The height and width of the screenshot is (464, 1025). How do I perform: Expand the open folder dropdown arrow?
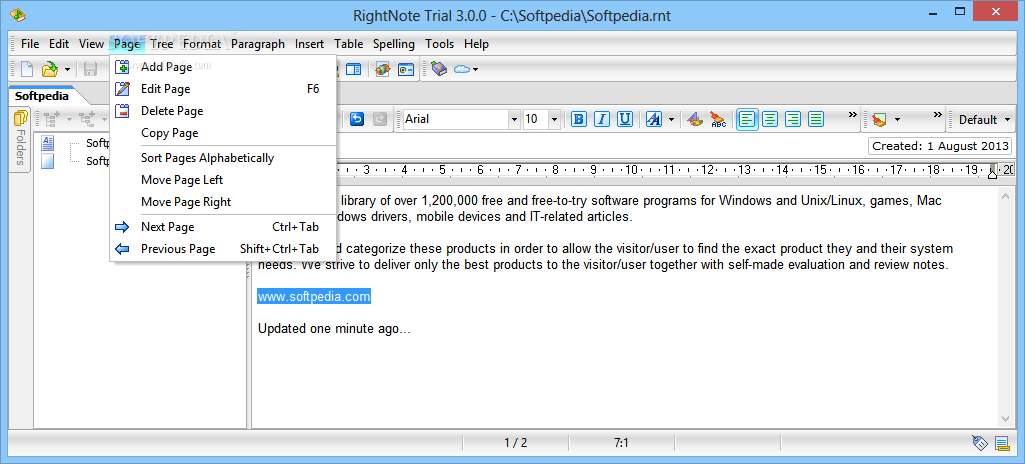pos(67,69)
